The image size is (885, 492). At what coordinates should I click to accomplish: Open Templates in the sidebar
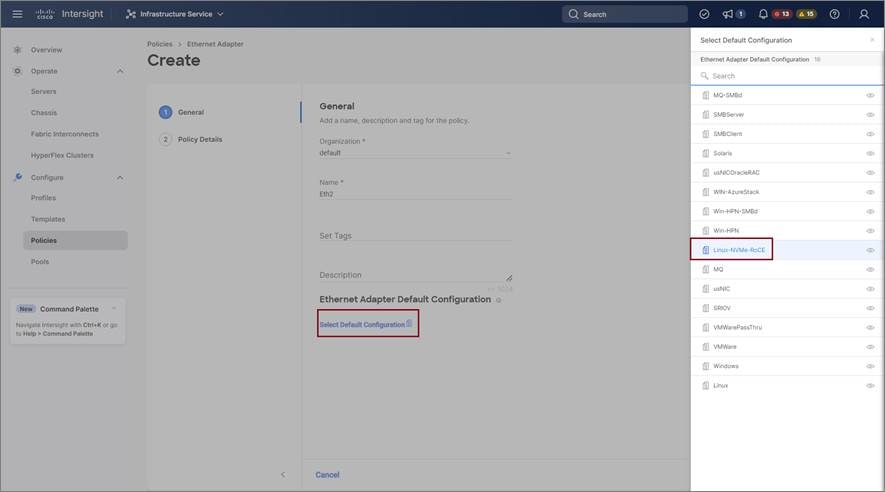(x=48, y=219)
